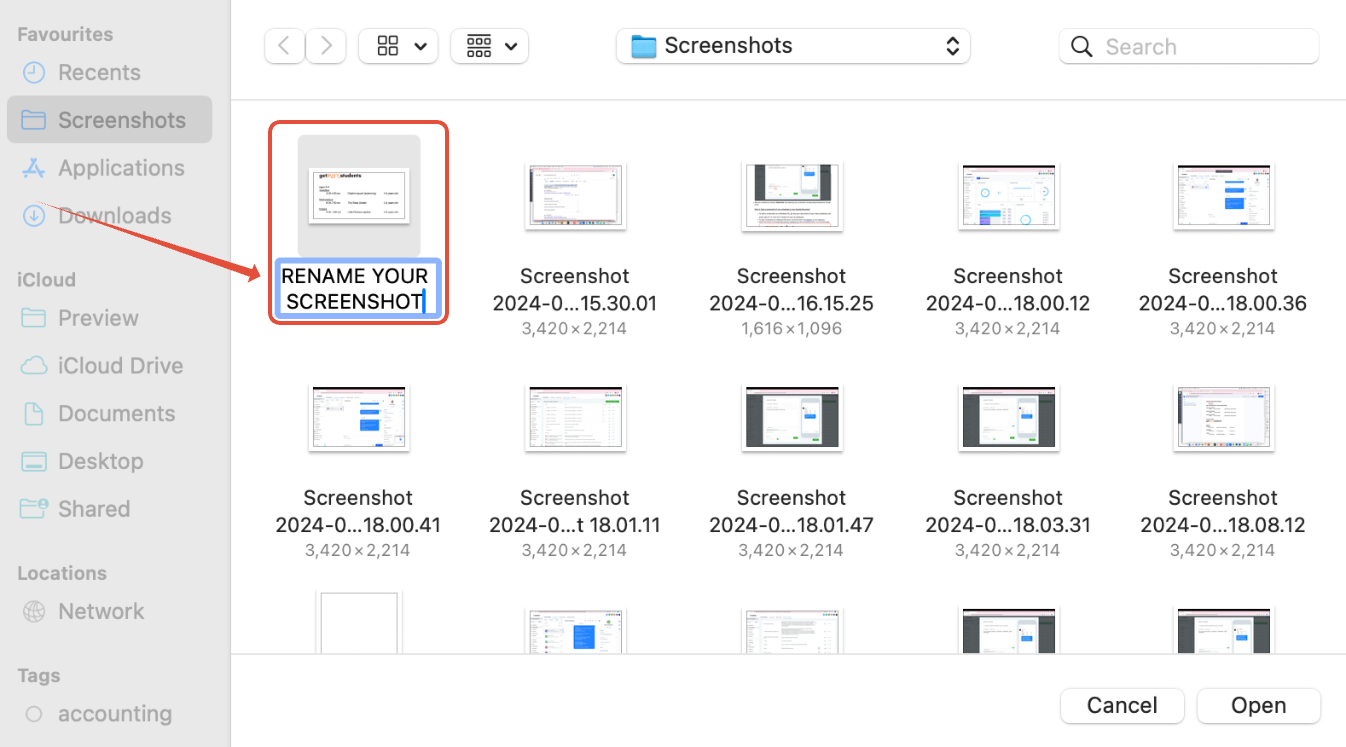Select thumbnail of Screenshot 2024-0…18.01.47

coord(791,417)
